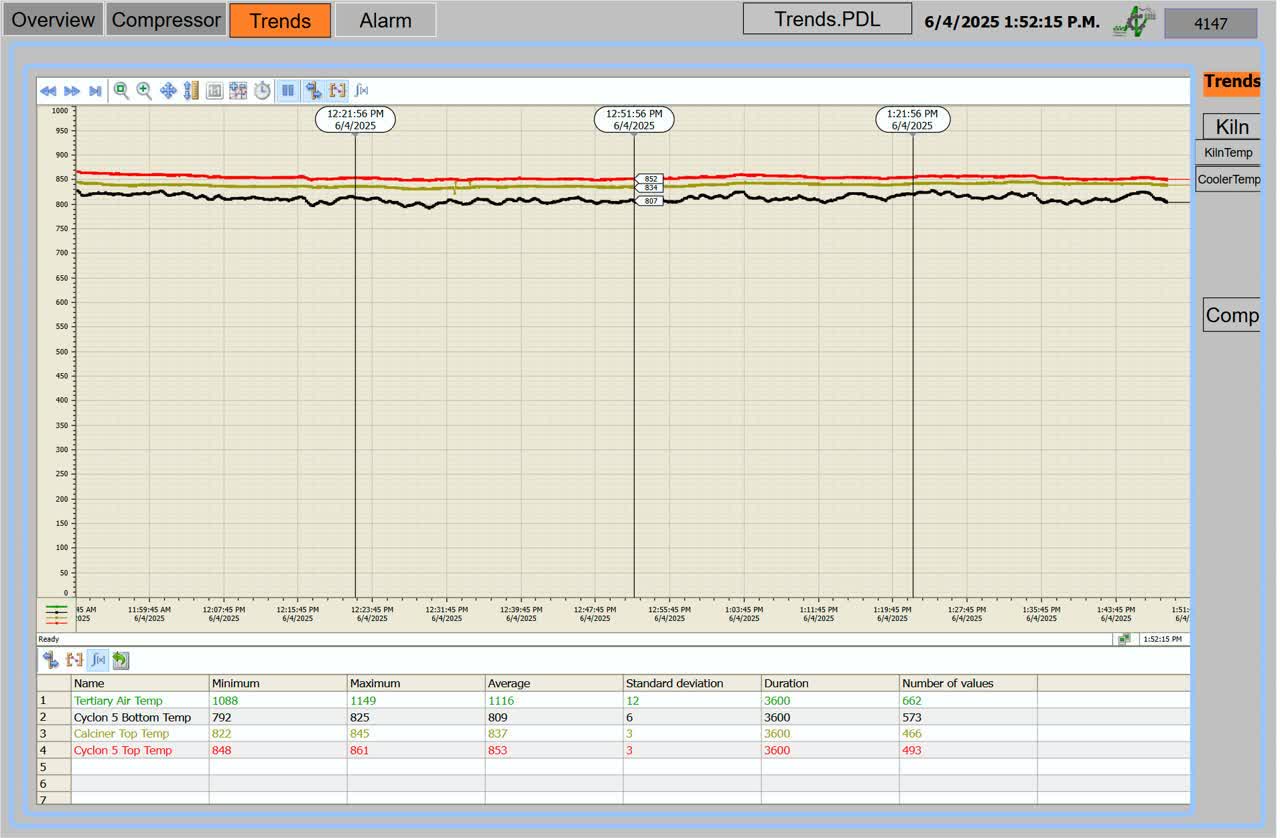Toggle the pause button in chart toolbar
1280x838 pixels.
click(x=288, y=91)
